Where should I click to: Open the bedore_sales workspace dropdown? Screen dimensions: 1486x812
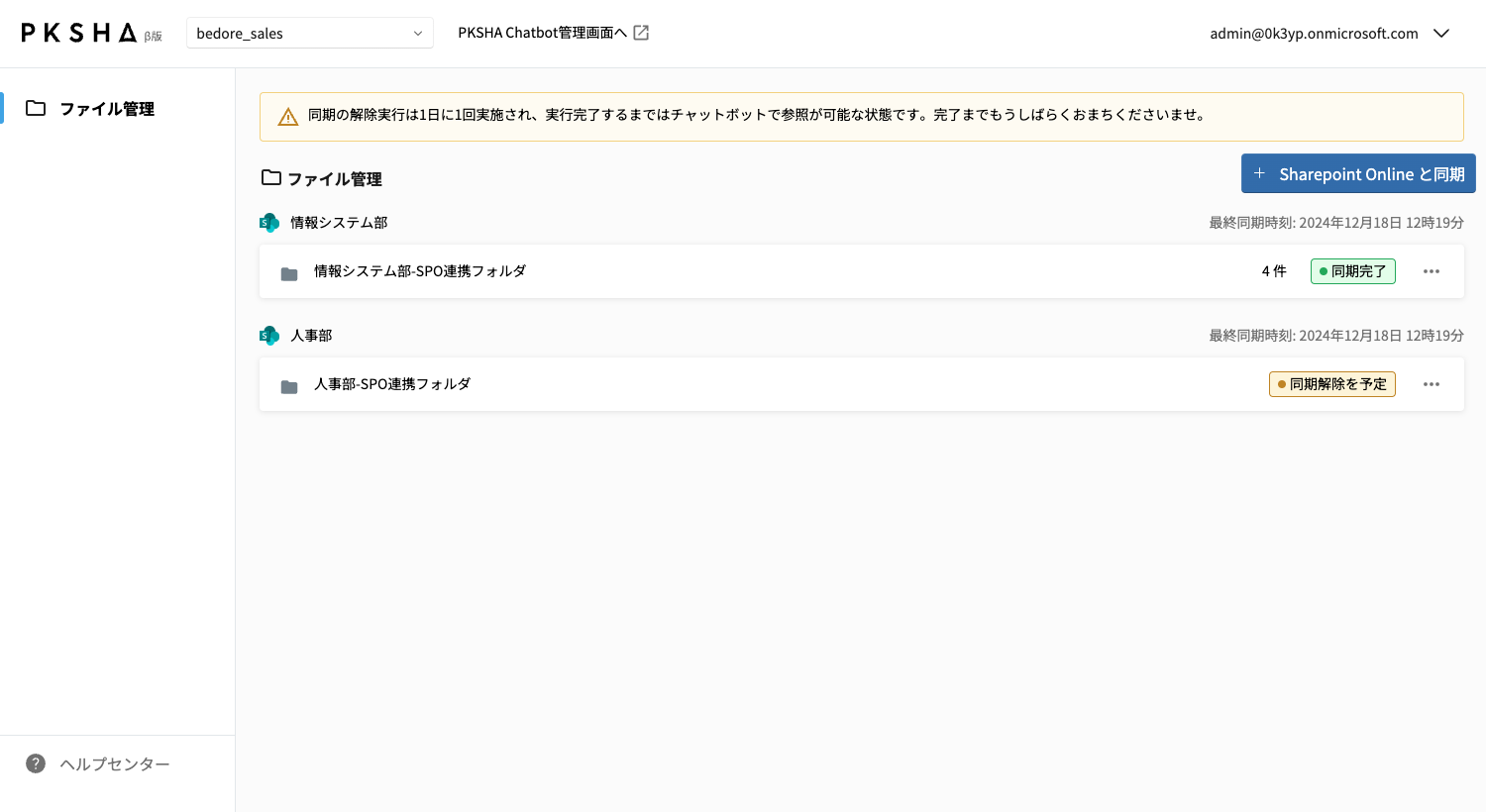[x=310, y=33]
